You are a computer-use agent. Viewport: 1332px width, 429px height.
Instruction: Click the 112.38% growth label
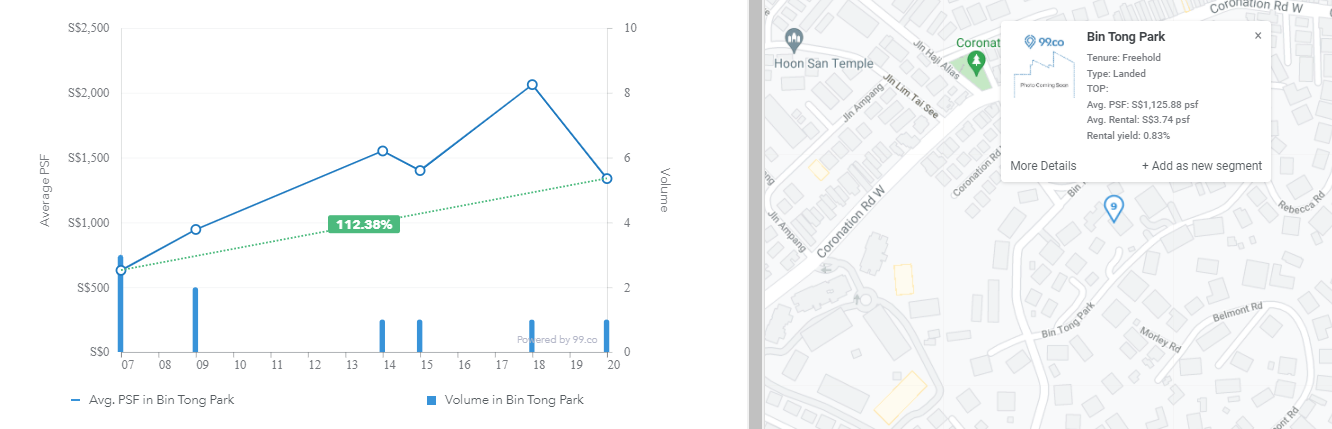[364, 224]
